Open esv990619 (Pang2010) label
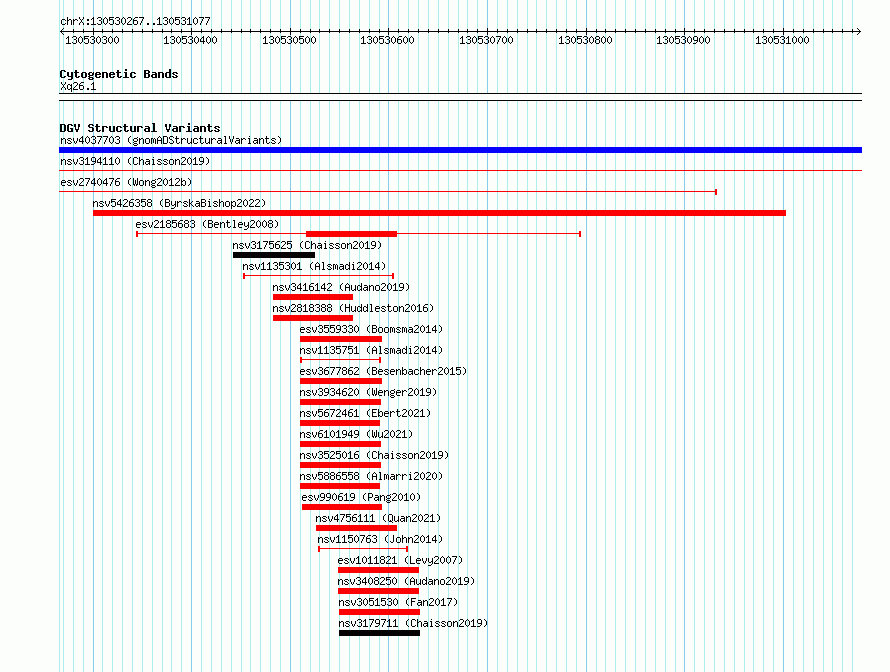This screenshot has height=672, width=890. [361, 497]
